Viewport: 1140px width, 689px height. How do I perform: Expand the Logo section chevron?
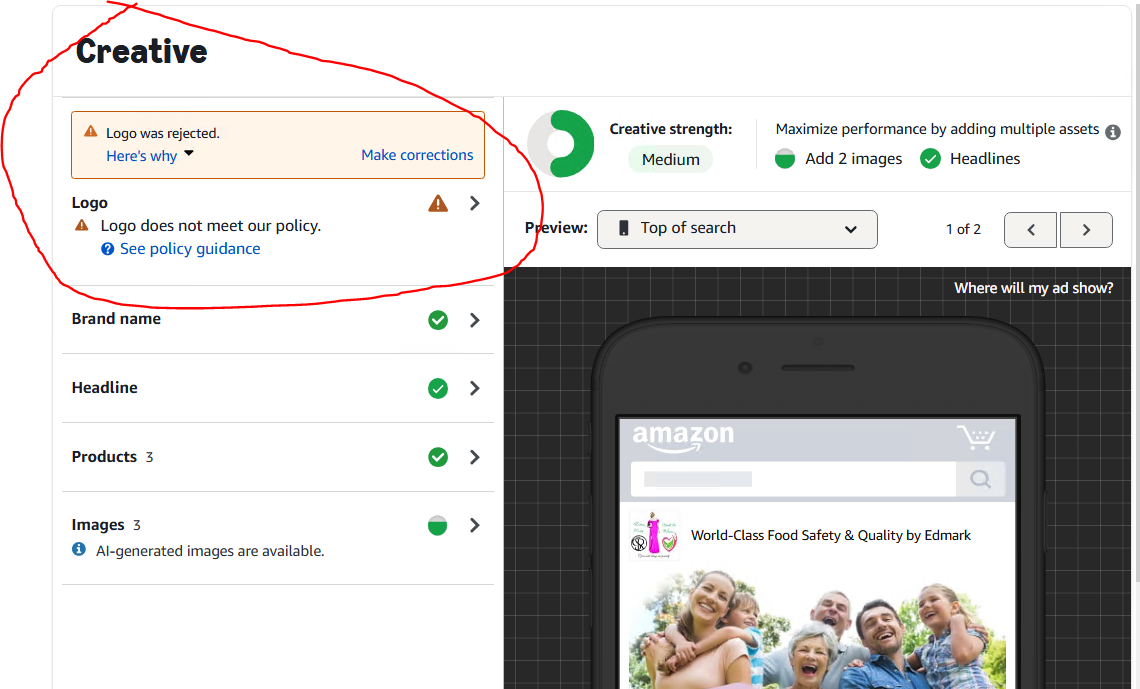point(475,204)
